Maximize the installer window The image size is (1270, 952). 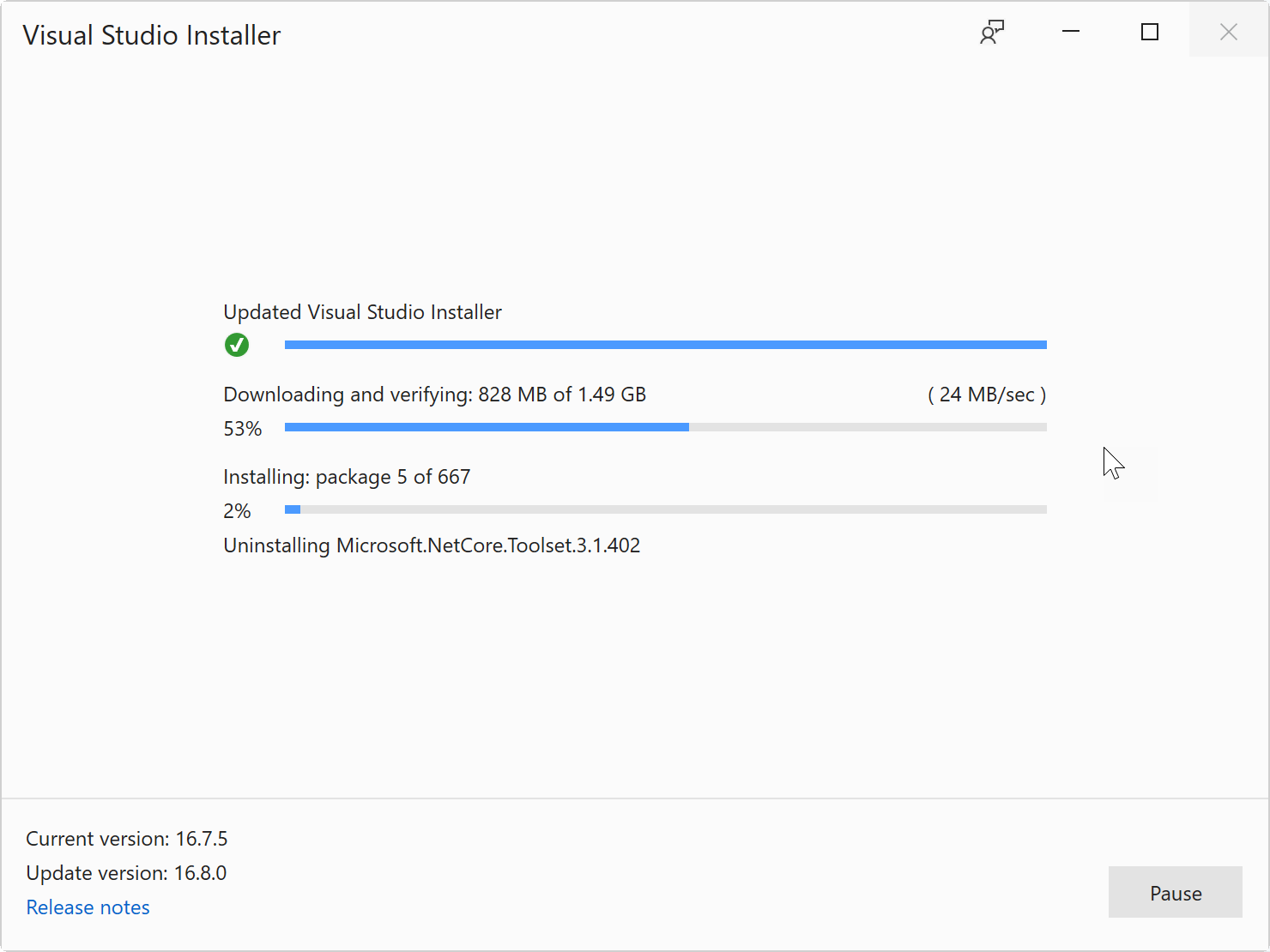coord(1150,32)
